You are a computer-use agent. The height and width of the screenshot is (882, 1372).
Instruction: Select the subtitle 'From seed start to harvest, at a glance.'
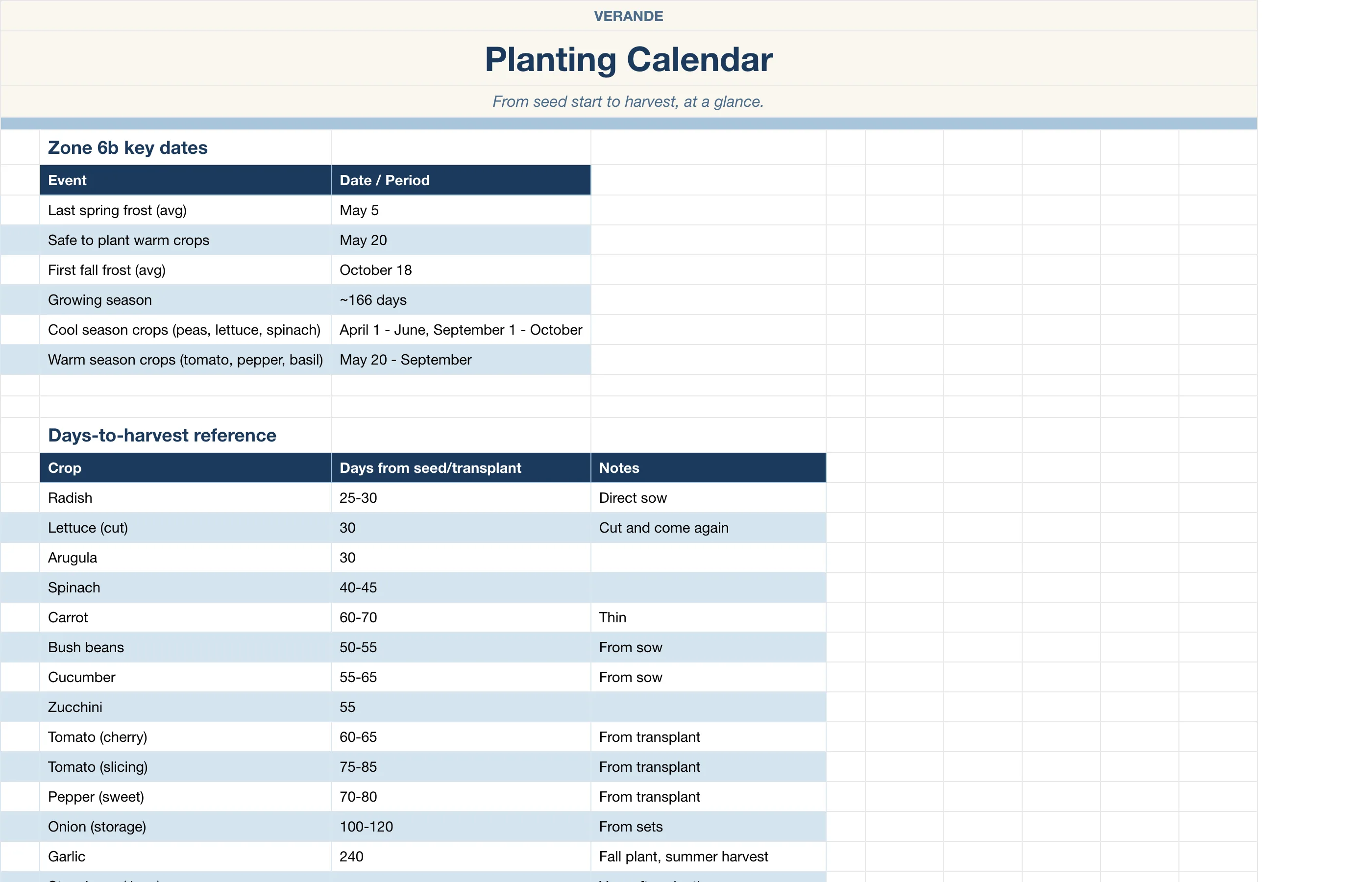(628, 101)
